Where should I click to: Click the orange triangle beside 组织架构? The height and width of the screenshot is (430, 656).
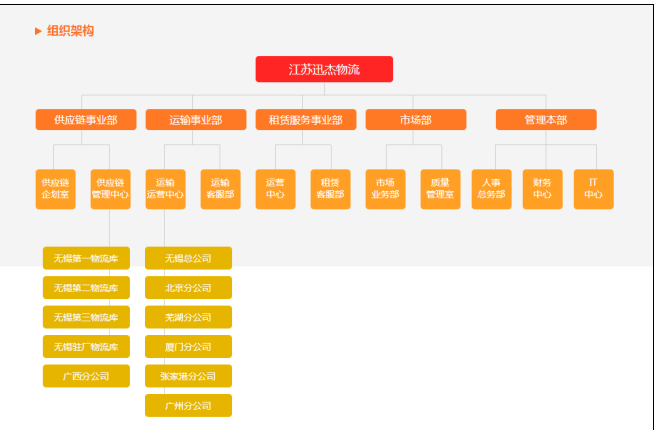tap(38, 31)
